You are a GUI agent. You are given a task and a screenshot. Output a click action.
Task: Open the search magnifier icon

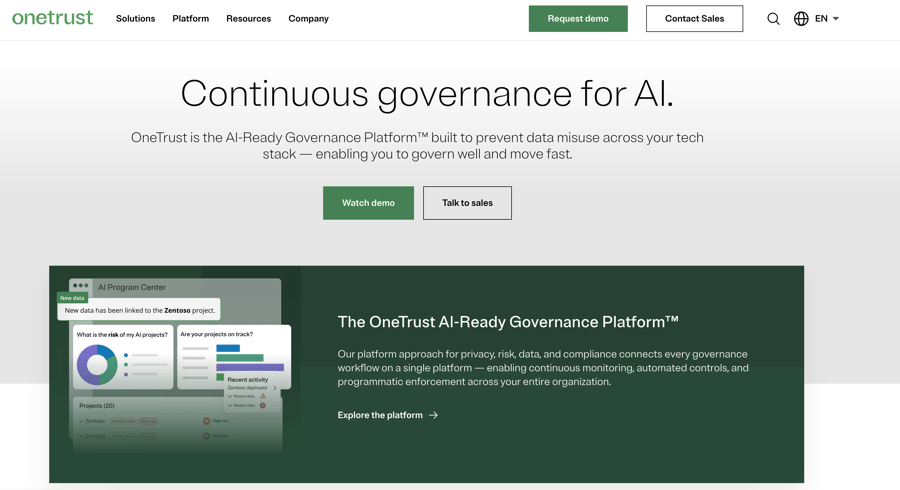coord(773,19)
